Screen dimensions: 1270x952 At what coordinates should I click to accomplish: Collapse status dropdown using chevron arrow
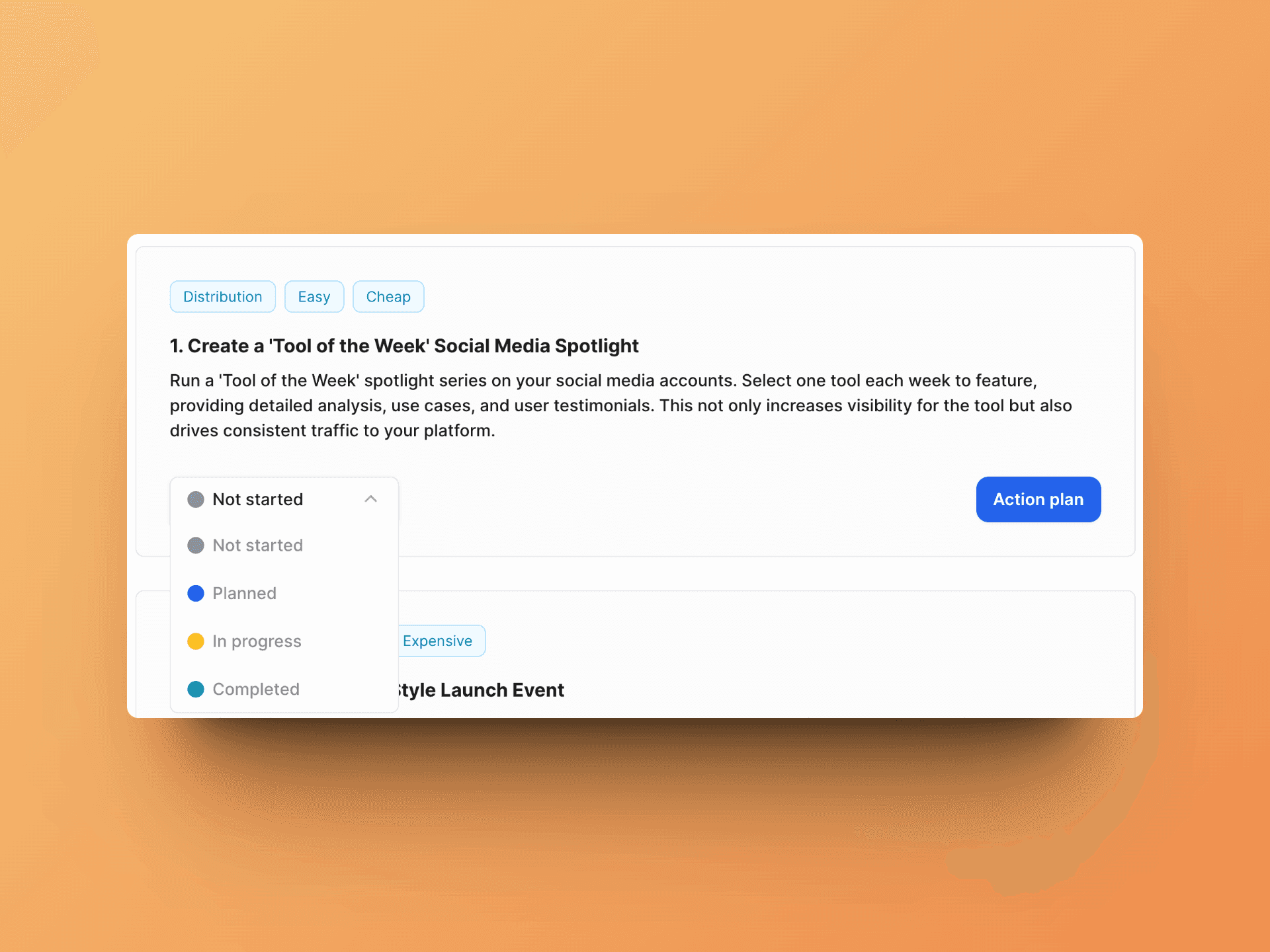click(371, 499)
